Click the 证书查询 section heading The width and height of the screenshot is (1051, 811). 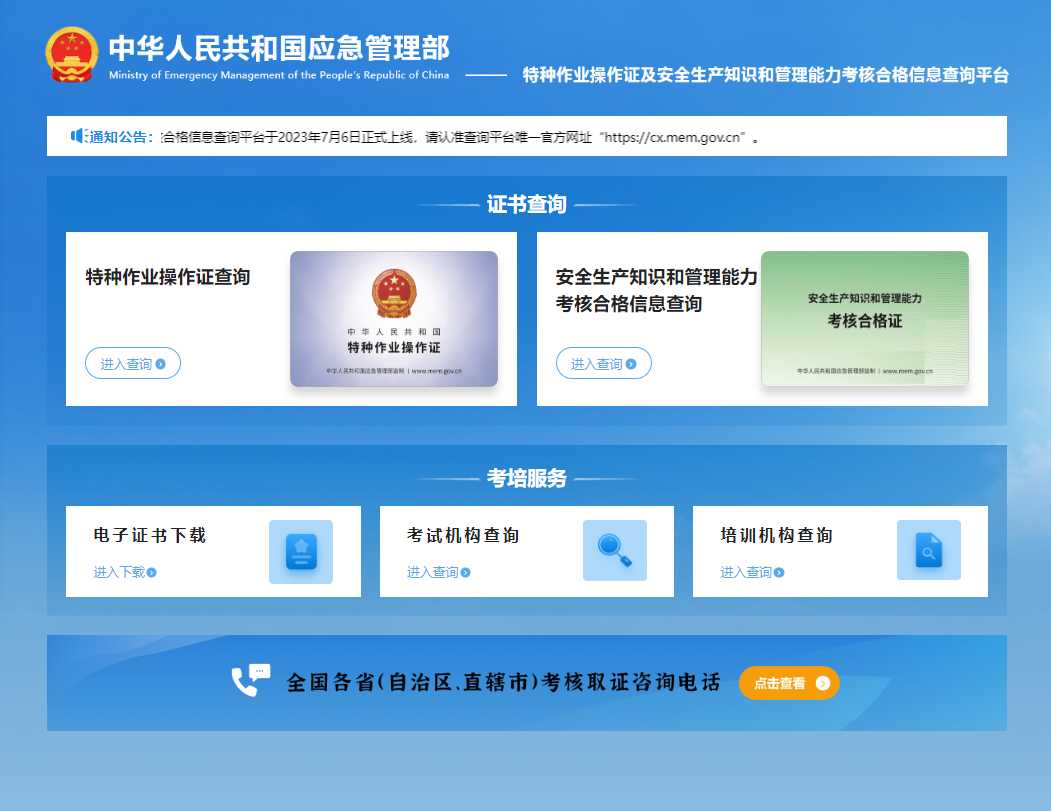tap(527, 204)
